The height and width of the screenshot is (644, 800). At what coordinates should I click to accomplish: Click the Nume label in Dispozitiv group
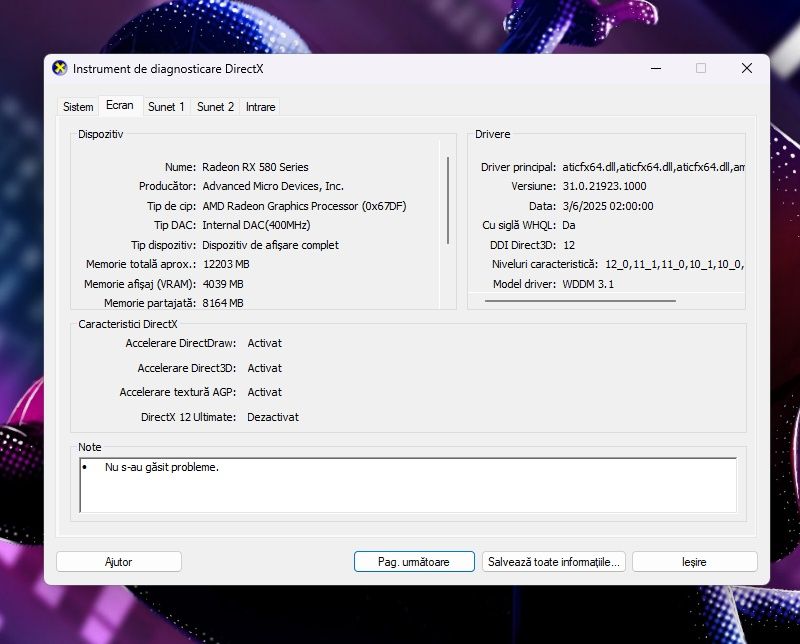(180, 167)
